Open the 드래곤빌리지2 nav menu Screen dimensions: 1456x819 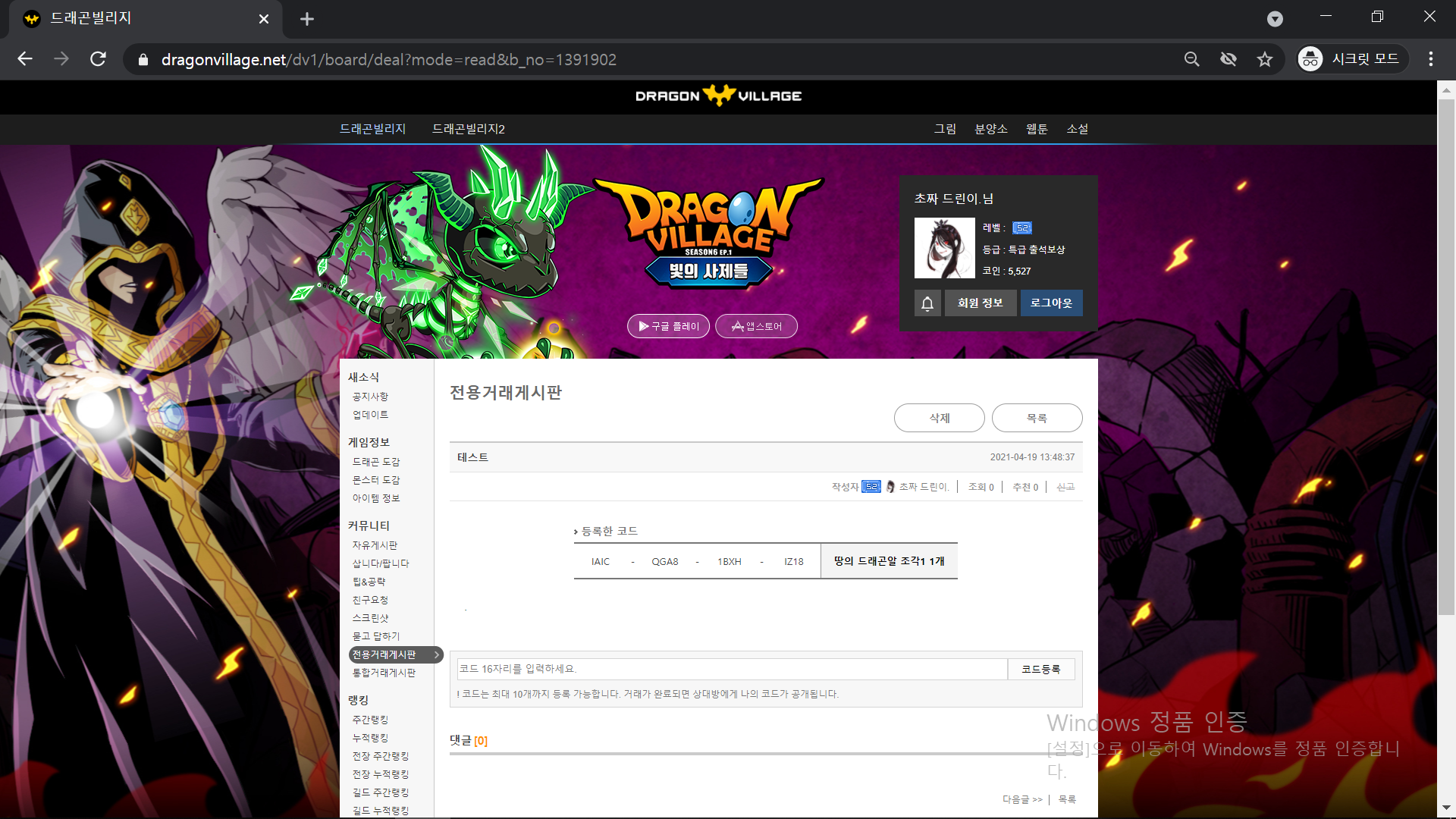469,129
